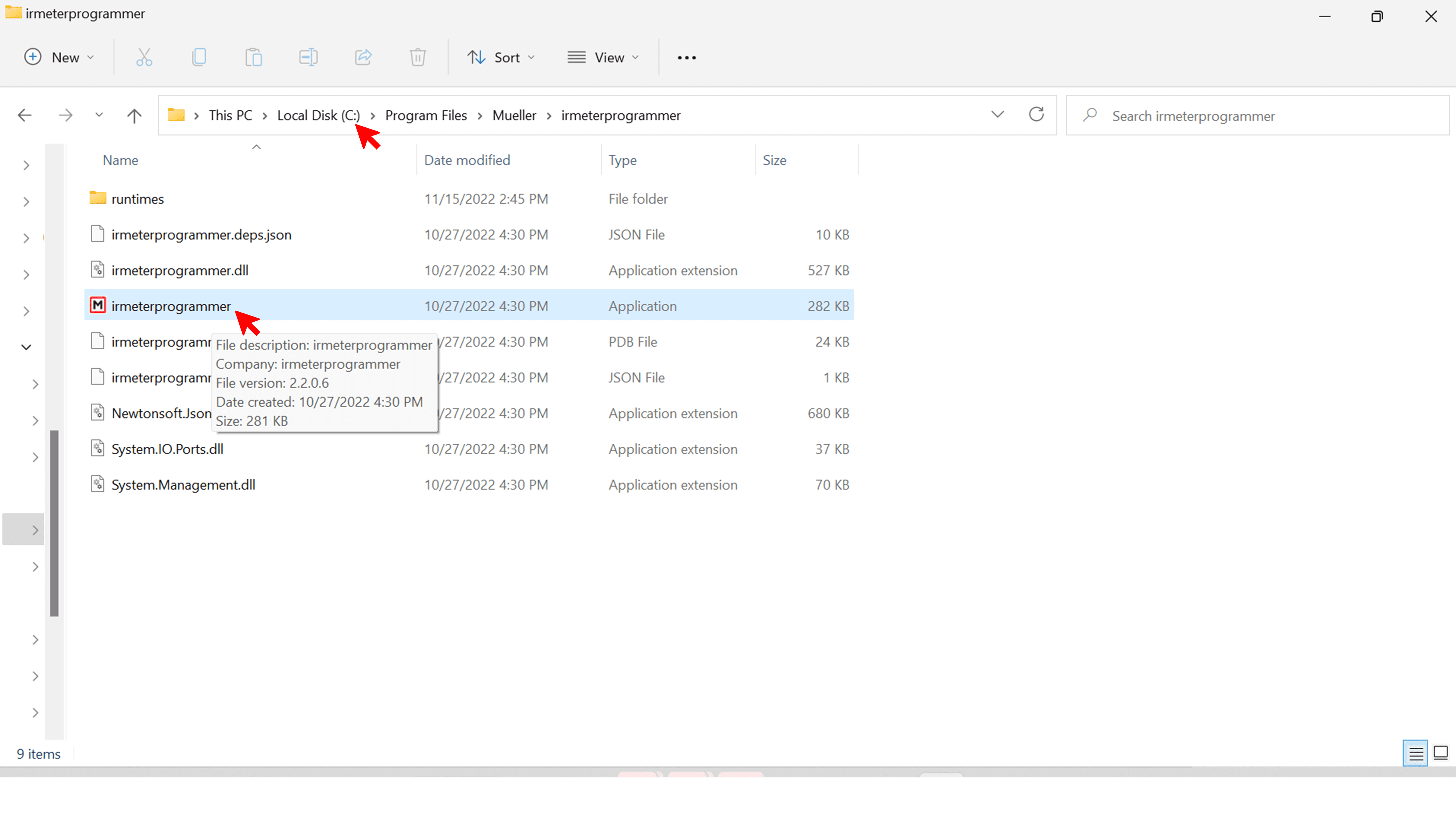Select the runtimes folder icon
Image resolution: width=1456 pixels, height=821 pixels.
(x=98, y=198)
